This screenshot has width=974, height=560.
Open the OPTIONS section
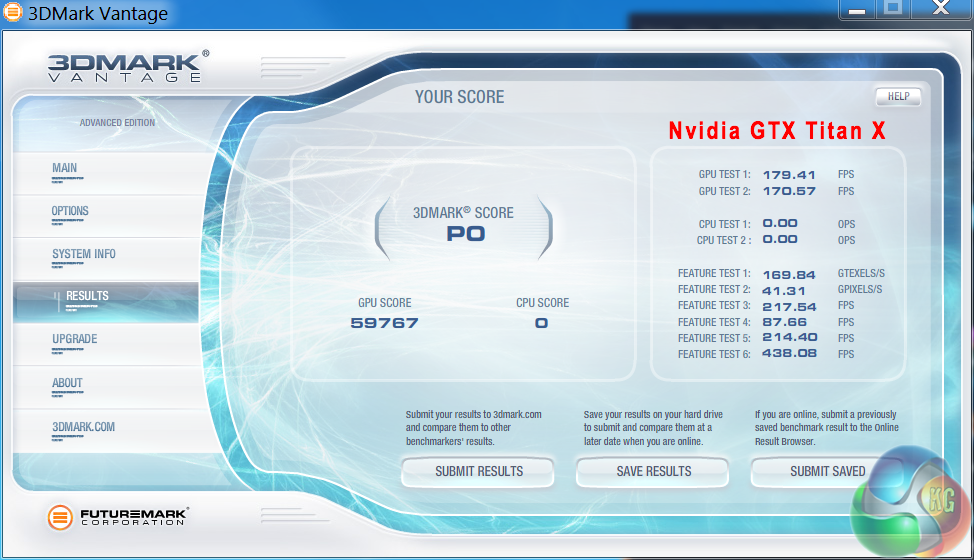(106, 216)
